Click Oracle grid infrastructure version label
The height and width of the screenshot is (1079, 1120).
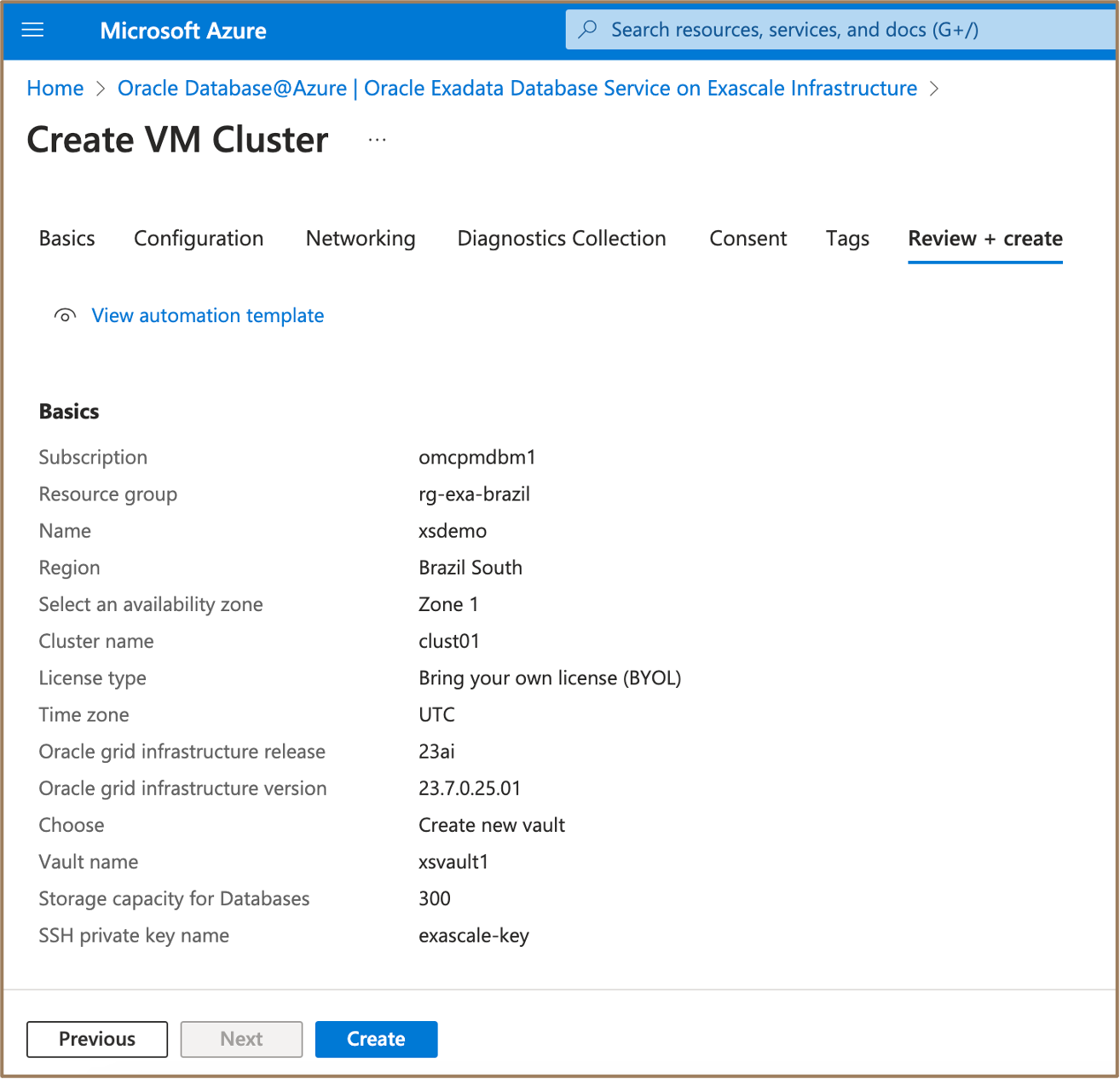click(x=183, y=788)
